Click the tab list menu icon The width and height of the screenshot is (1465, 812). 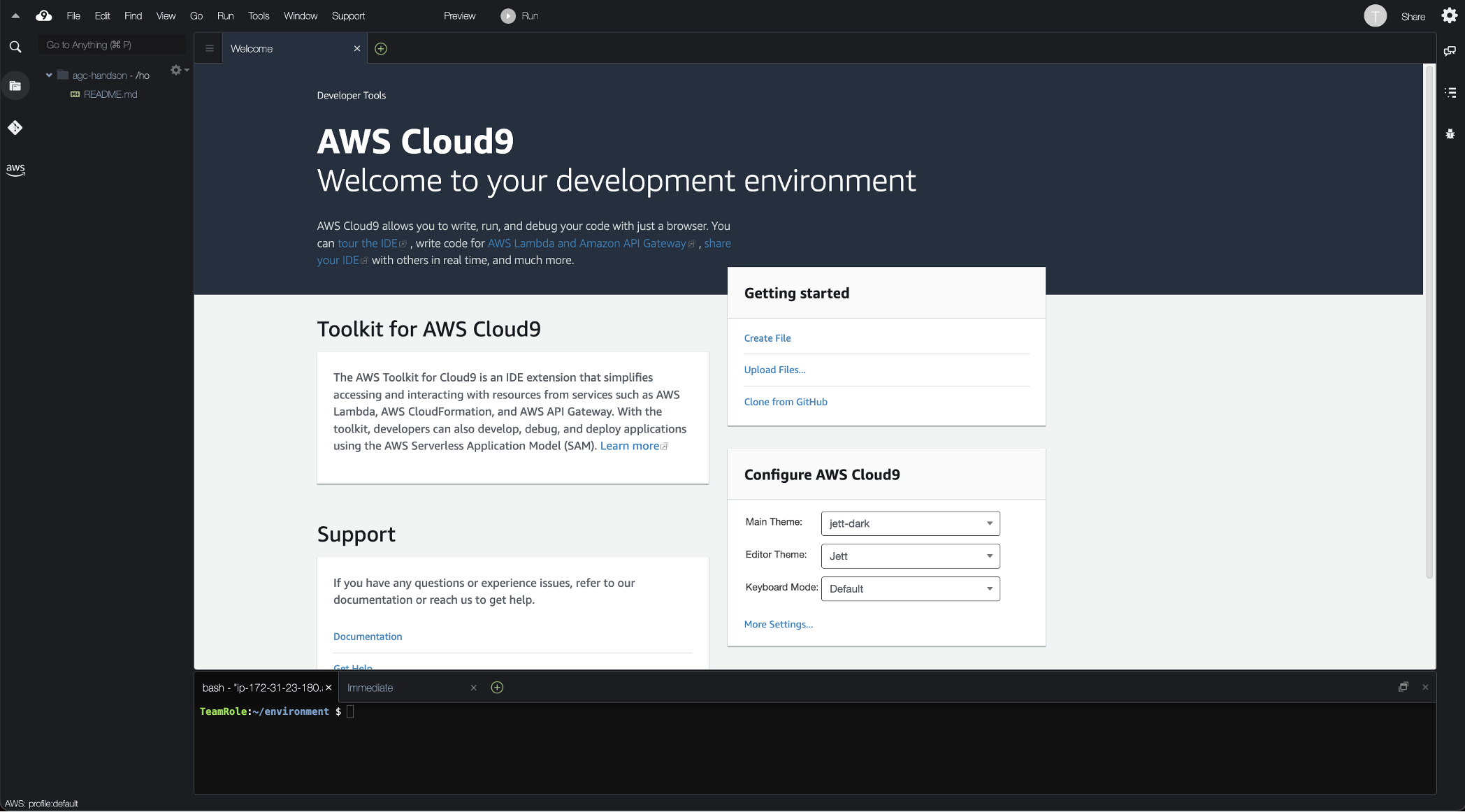[x=209, y=48]
